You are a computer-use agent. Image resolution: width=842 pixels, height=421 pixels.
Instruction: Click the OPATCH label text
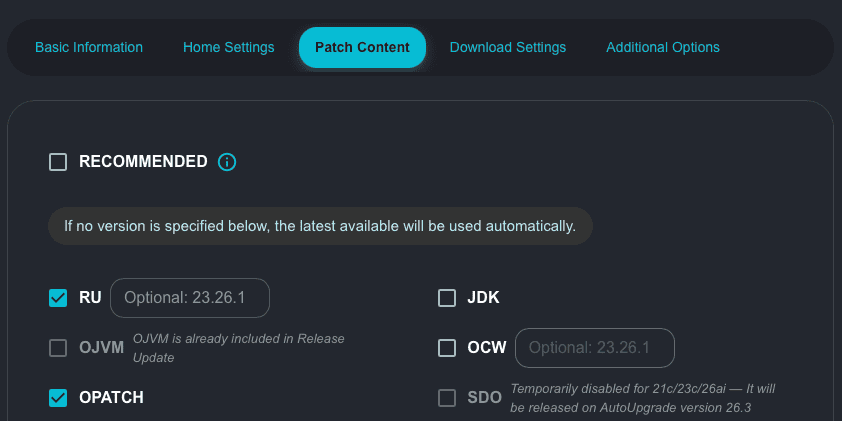111,397
